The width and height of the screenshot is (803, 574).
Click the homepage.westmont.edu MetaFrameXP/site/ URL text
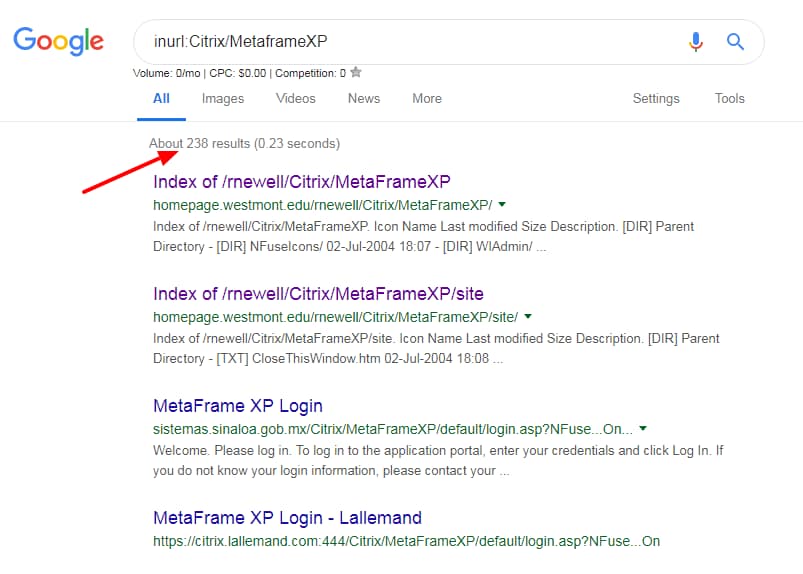(335, 317)
